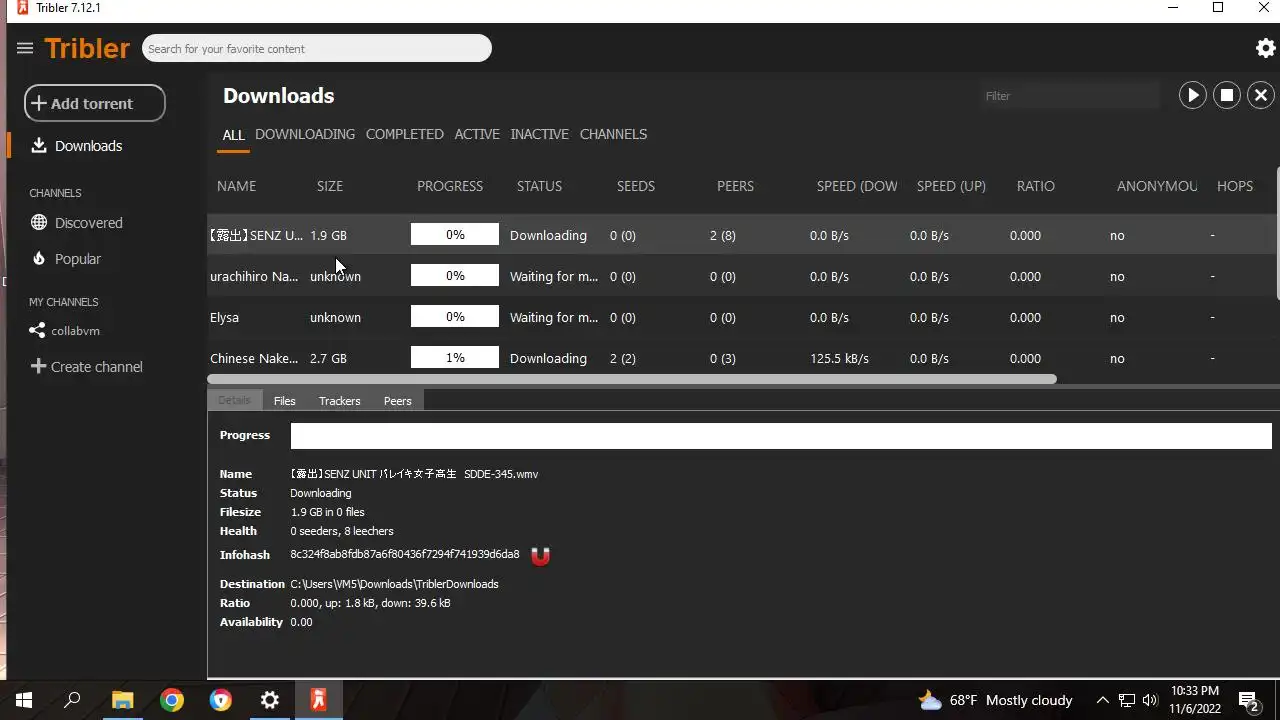Open the hamburger menu next to Tribler logo

click(25, 48)
